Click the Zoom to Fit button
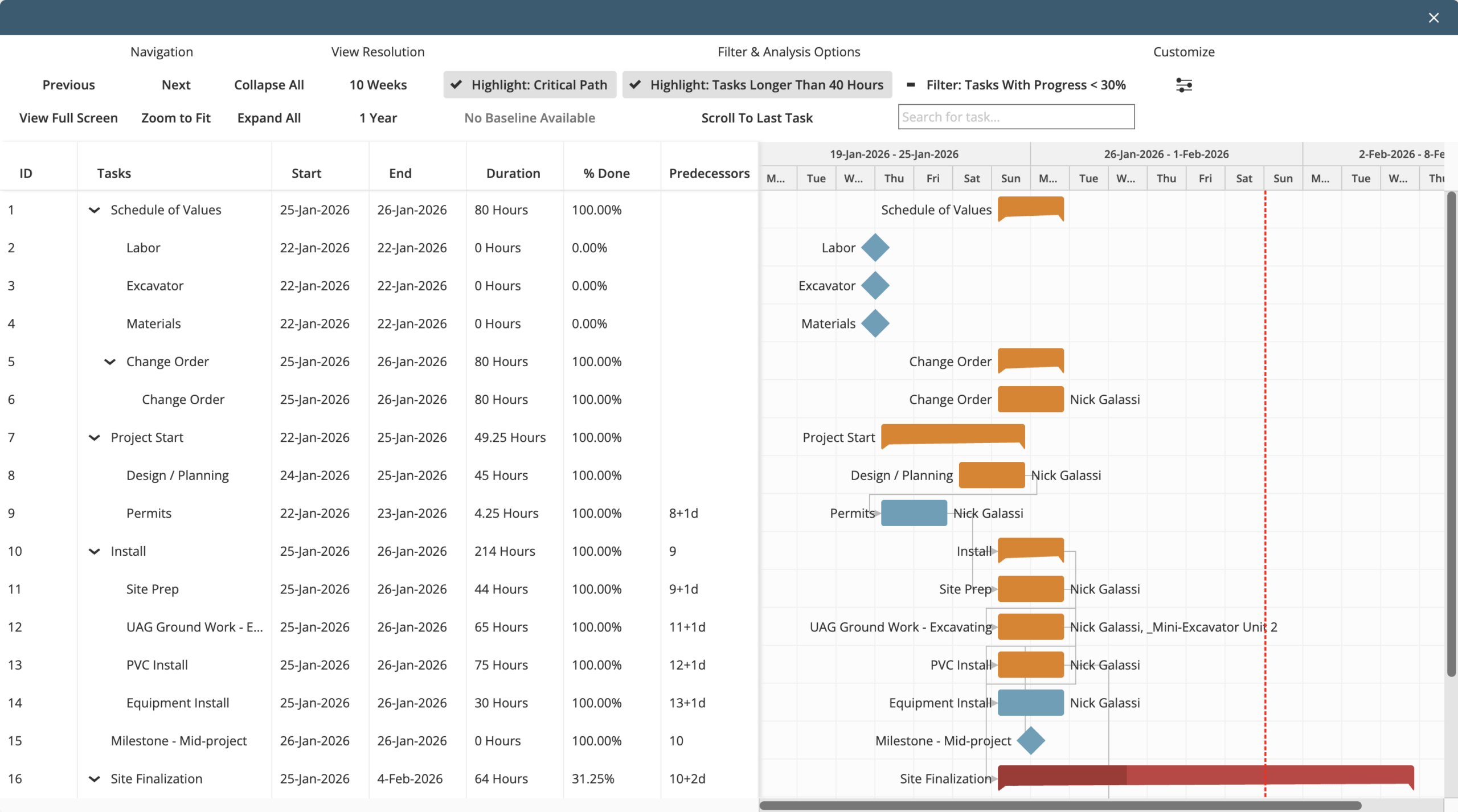 [x=175, y=118]
